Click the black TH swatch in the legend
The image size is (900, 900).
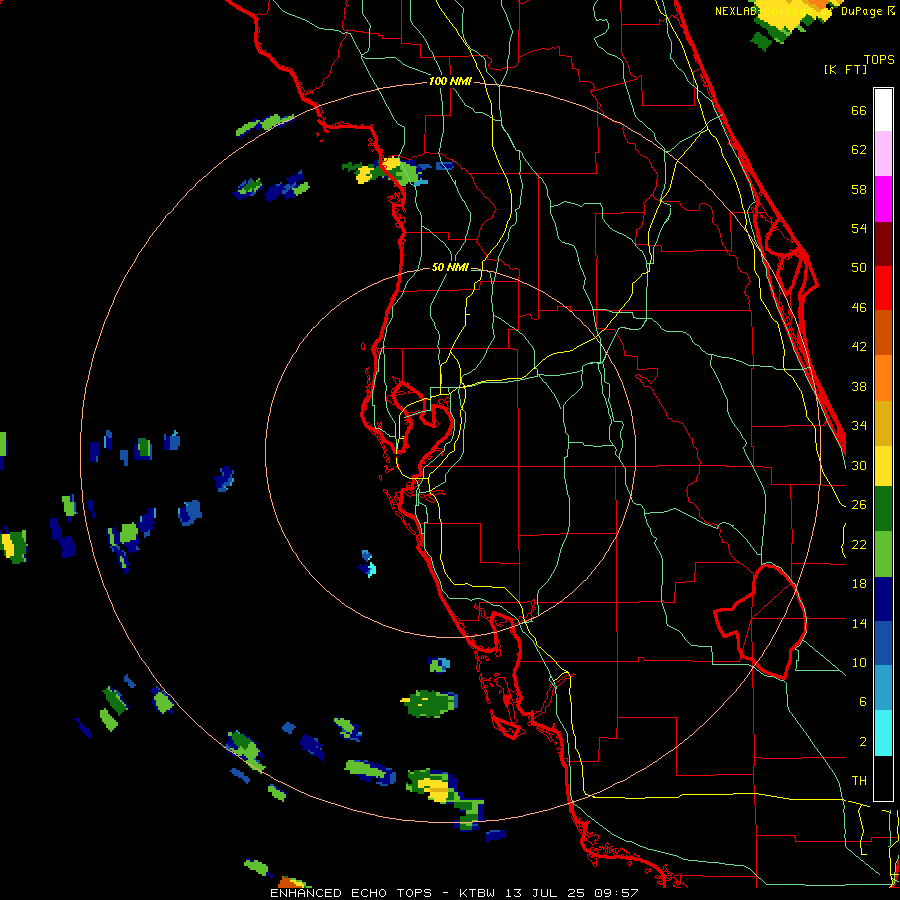(883, 778)
